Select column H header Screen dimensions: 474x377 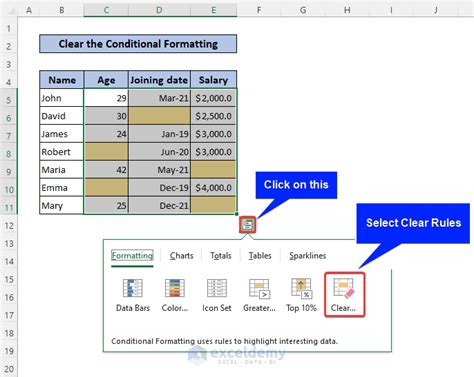click(347, 10)
